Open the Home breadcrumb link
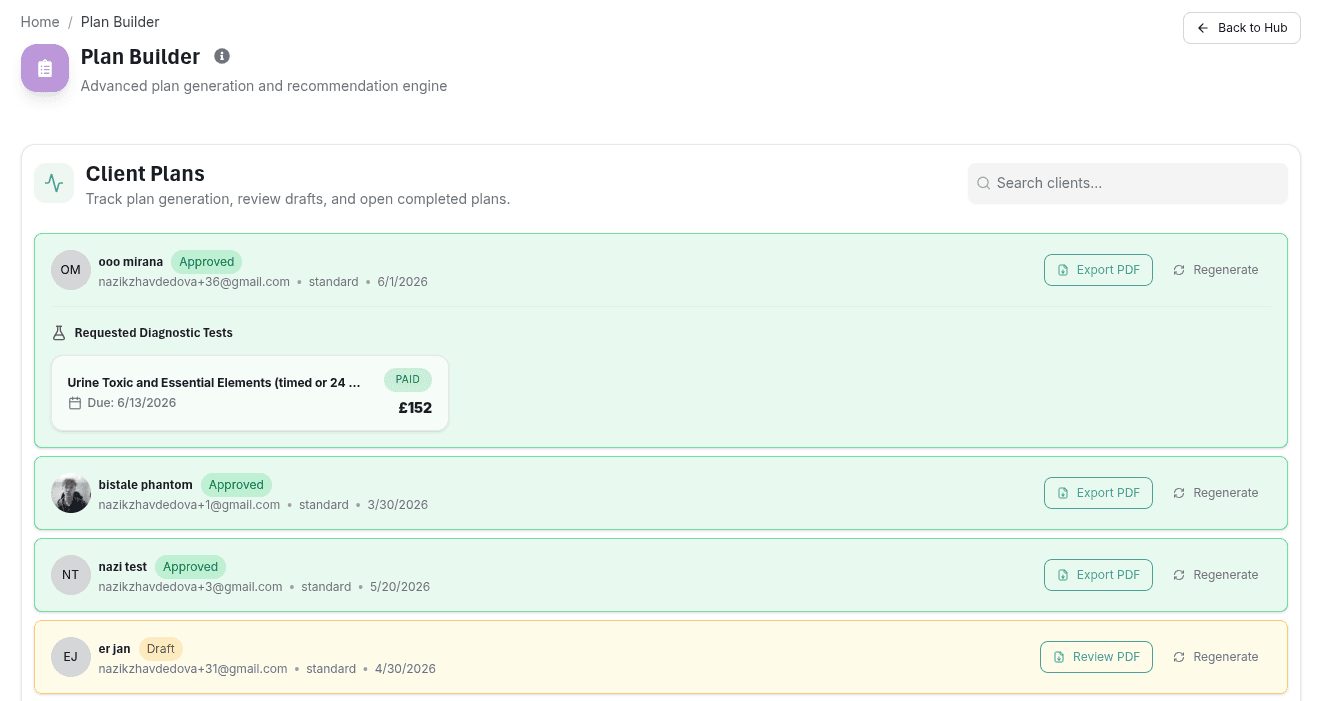Viewport: 1327px width, 701px height. click(x=40, y=22)
